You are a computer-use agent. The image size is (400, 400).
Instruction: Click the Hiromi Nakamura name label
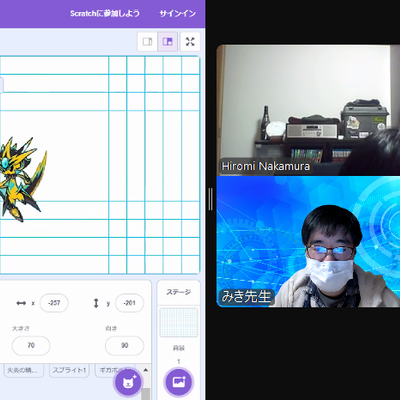tap(266, 166)
